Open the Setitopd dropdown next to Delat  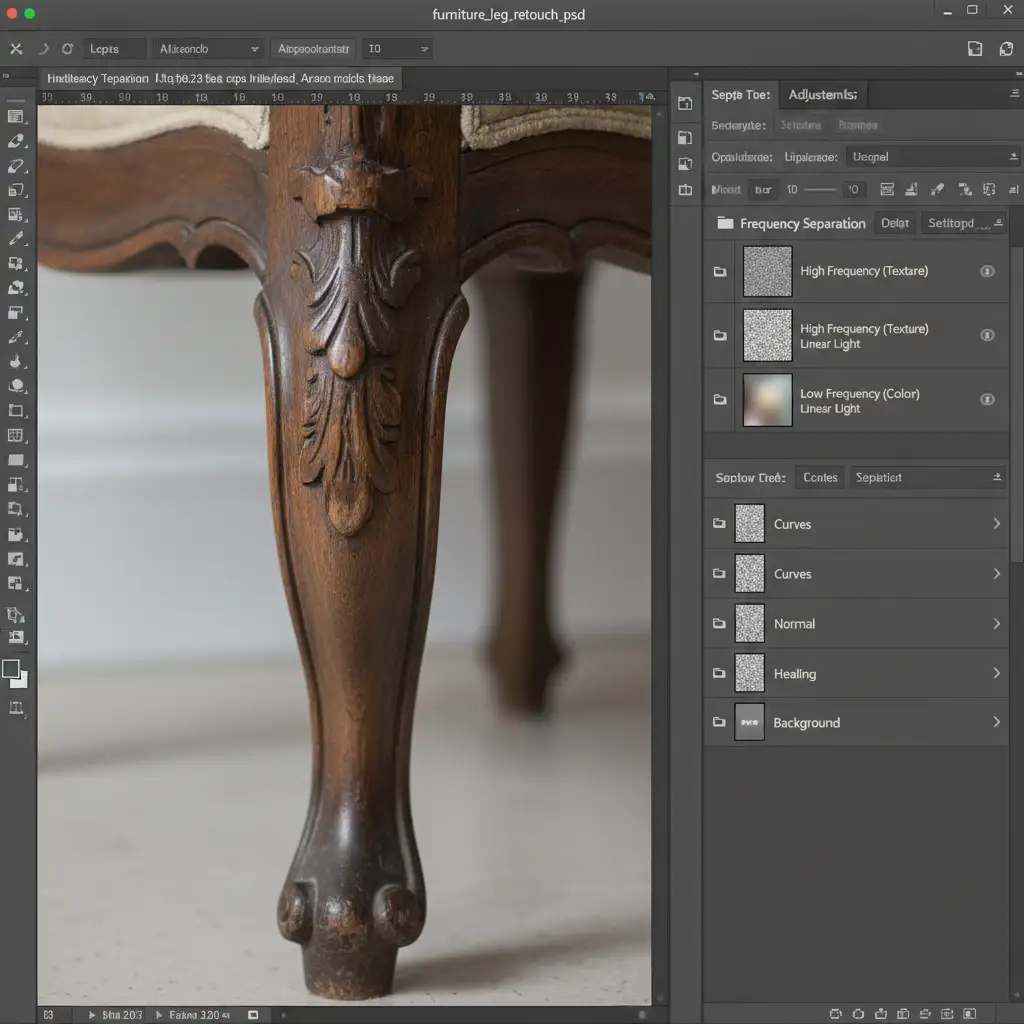962,224
